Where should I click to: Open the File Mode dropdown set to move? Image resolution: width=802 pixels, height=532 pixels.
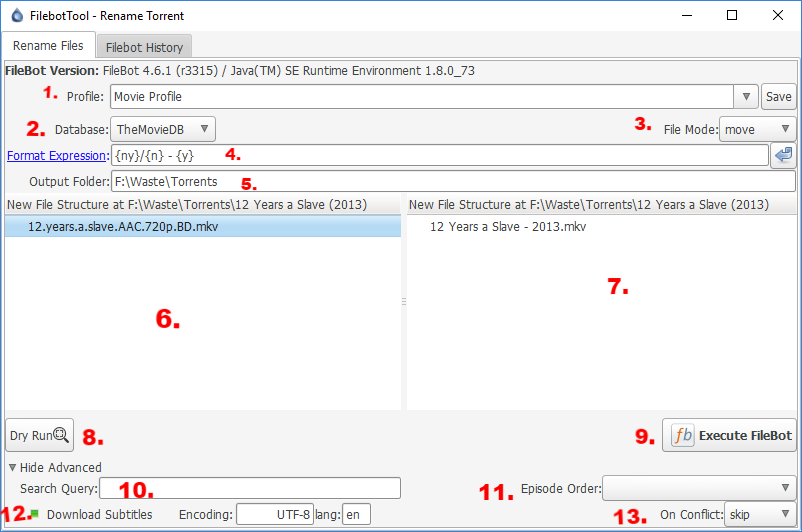click(x=758, y=129)
